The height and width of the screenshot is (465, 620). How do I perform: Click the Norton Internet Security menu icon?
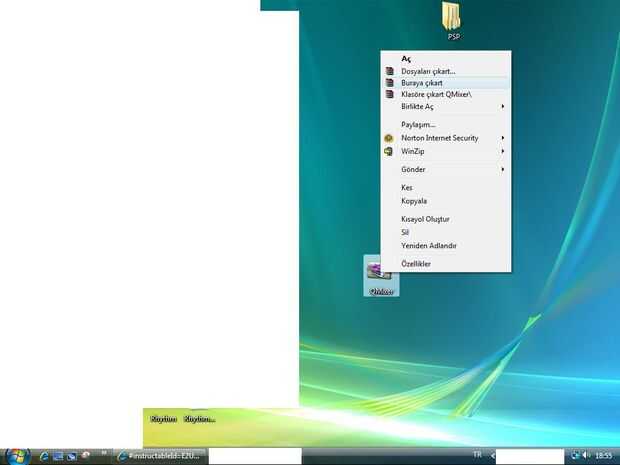(x=389, y=138)
